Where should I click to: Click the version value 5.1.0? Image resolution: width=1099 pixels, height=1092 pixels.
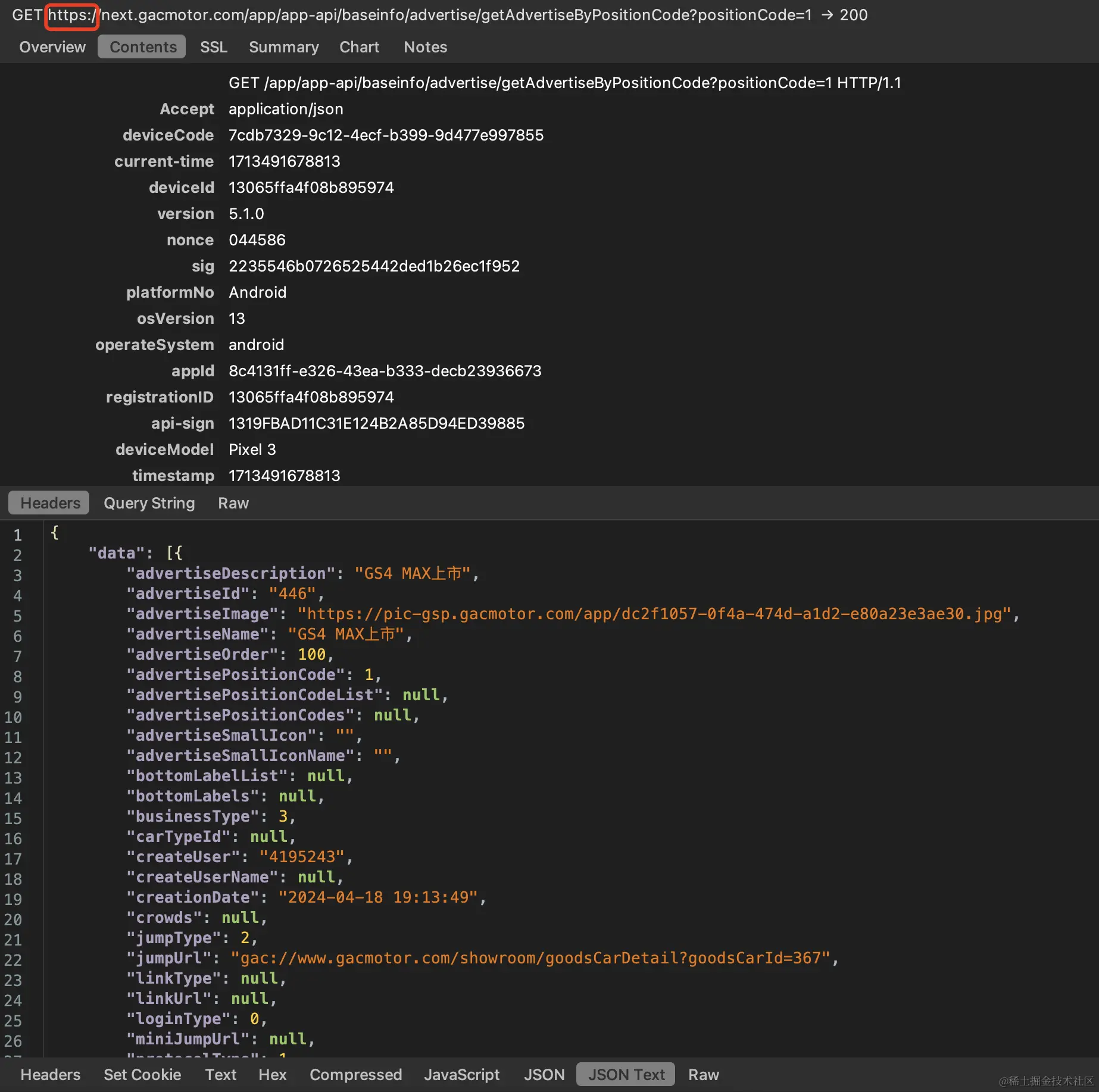pos(246,214)
